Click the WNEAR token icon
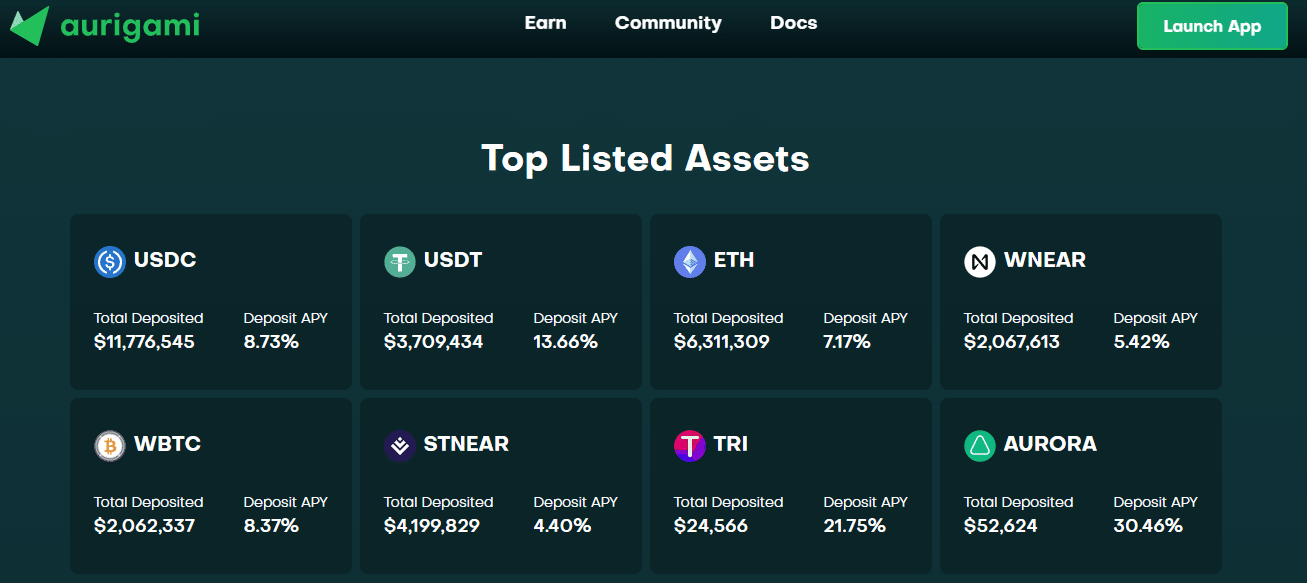 [x=979, y=262]
